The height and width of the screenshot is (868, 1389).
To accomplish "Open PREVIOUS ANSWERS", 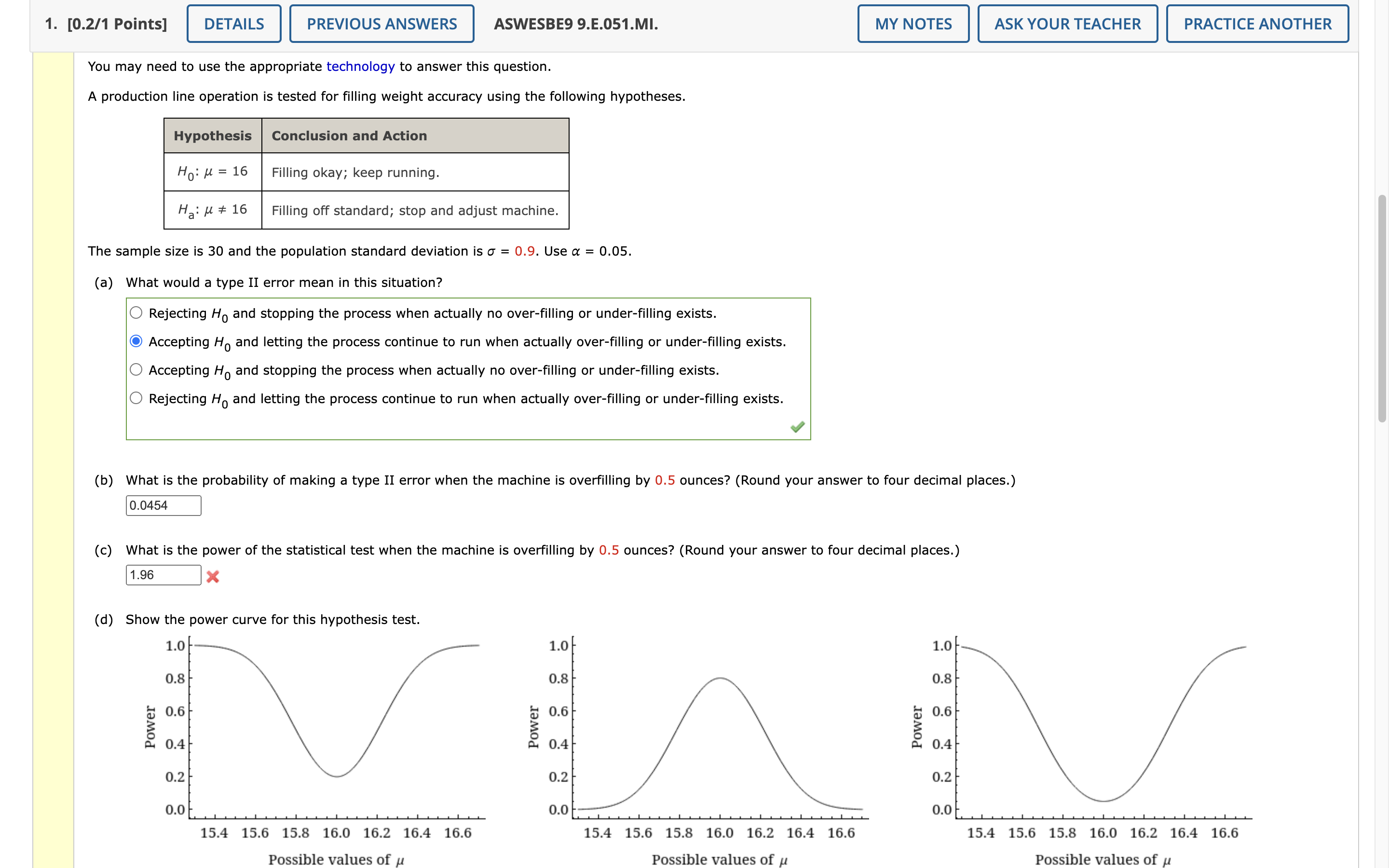I will click(x=381, y=24).
